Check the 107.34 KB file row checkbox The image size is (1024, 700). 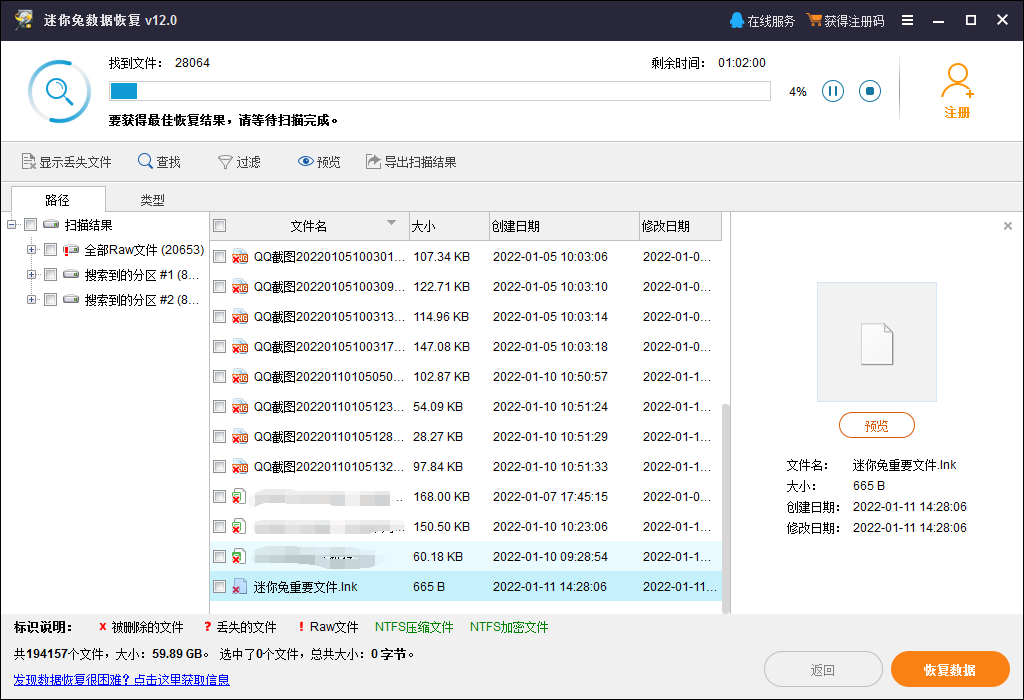coord(219,257)
